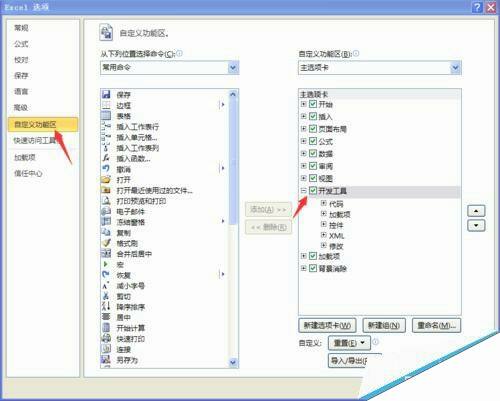Click the 格式刷 format painter icon
This screenshot has height=401, width=500.
[106, 243]
